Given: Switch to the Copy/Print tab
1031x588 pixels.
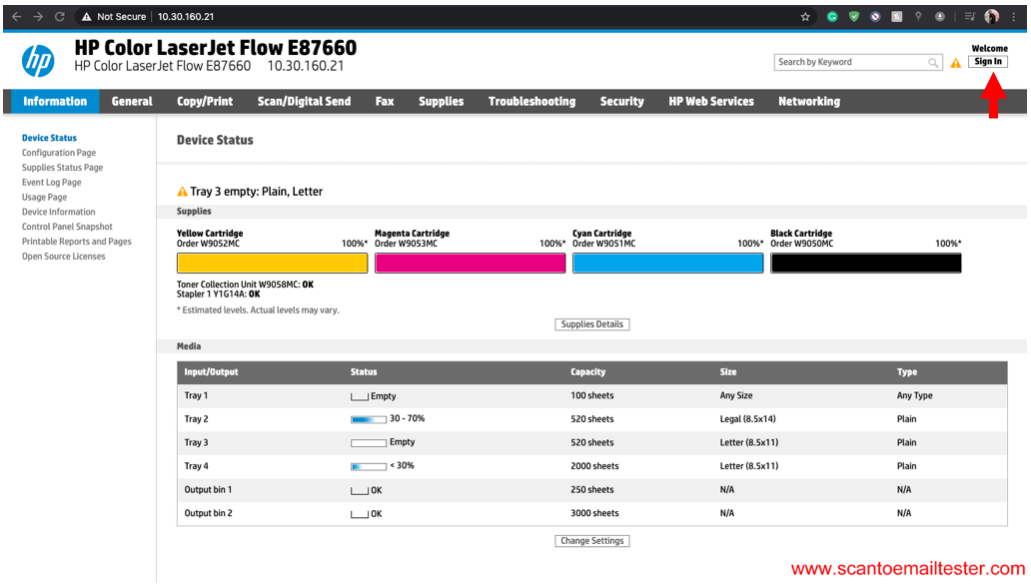Looking at the screenshot, I should pyautogui.click(x=205, y=101).
